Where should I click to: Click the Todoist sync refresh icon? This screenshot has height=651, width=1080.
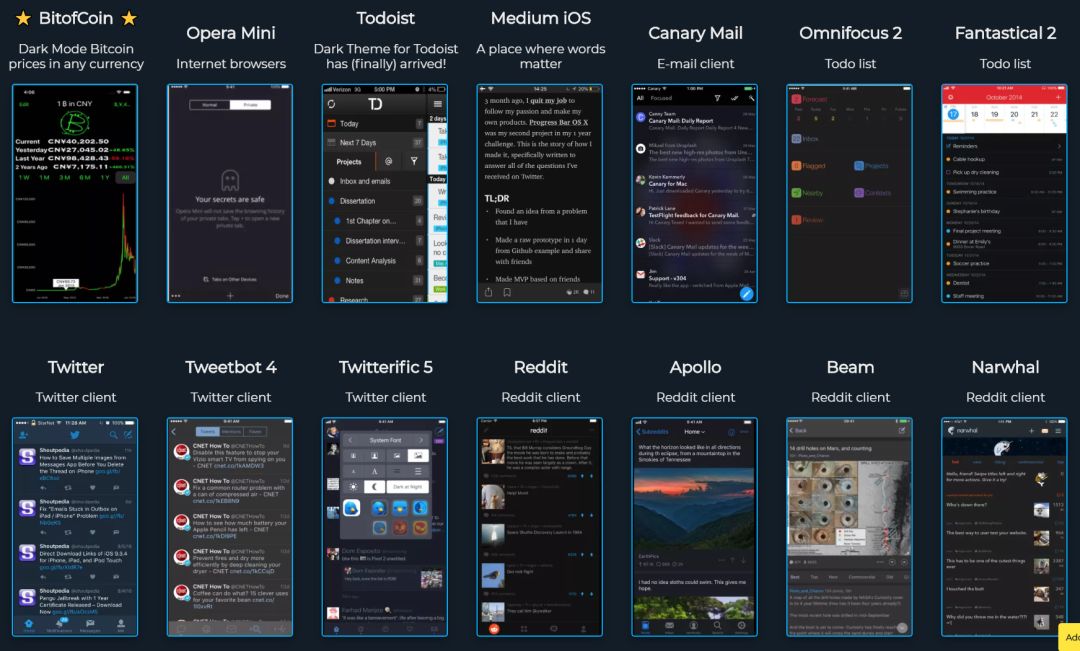coord(331,104)
